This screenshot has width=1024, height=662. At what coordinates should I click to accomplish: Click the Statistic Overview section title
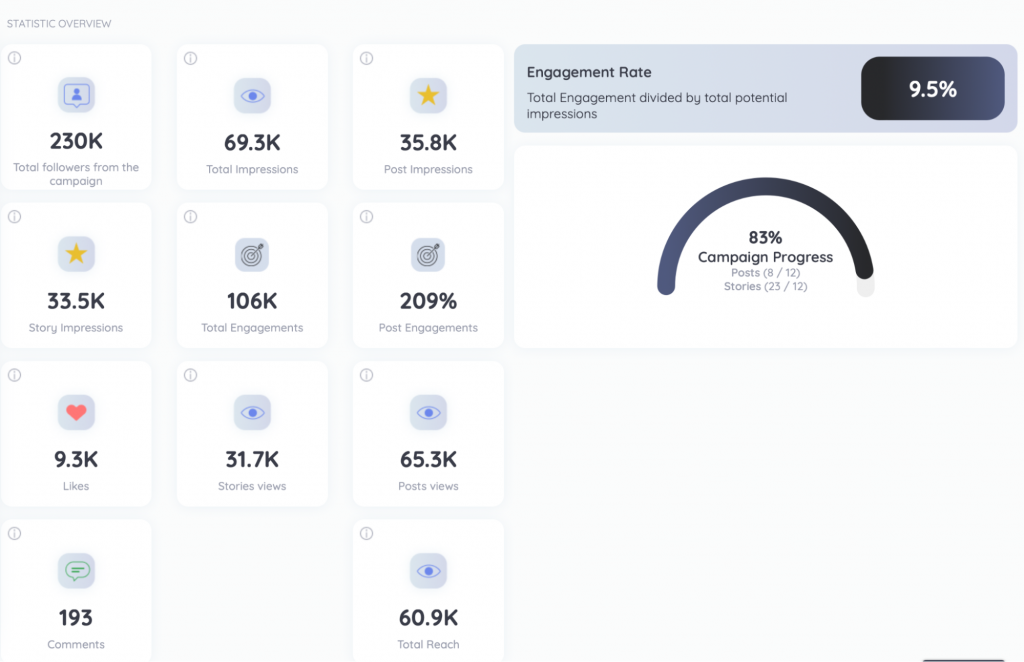click(x=59, y=23)
